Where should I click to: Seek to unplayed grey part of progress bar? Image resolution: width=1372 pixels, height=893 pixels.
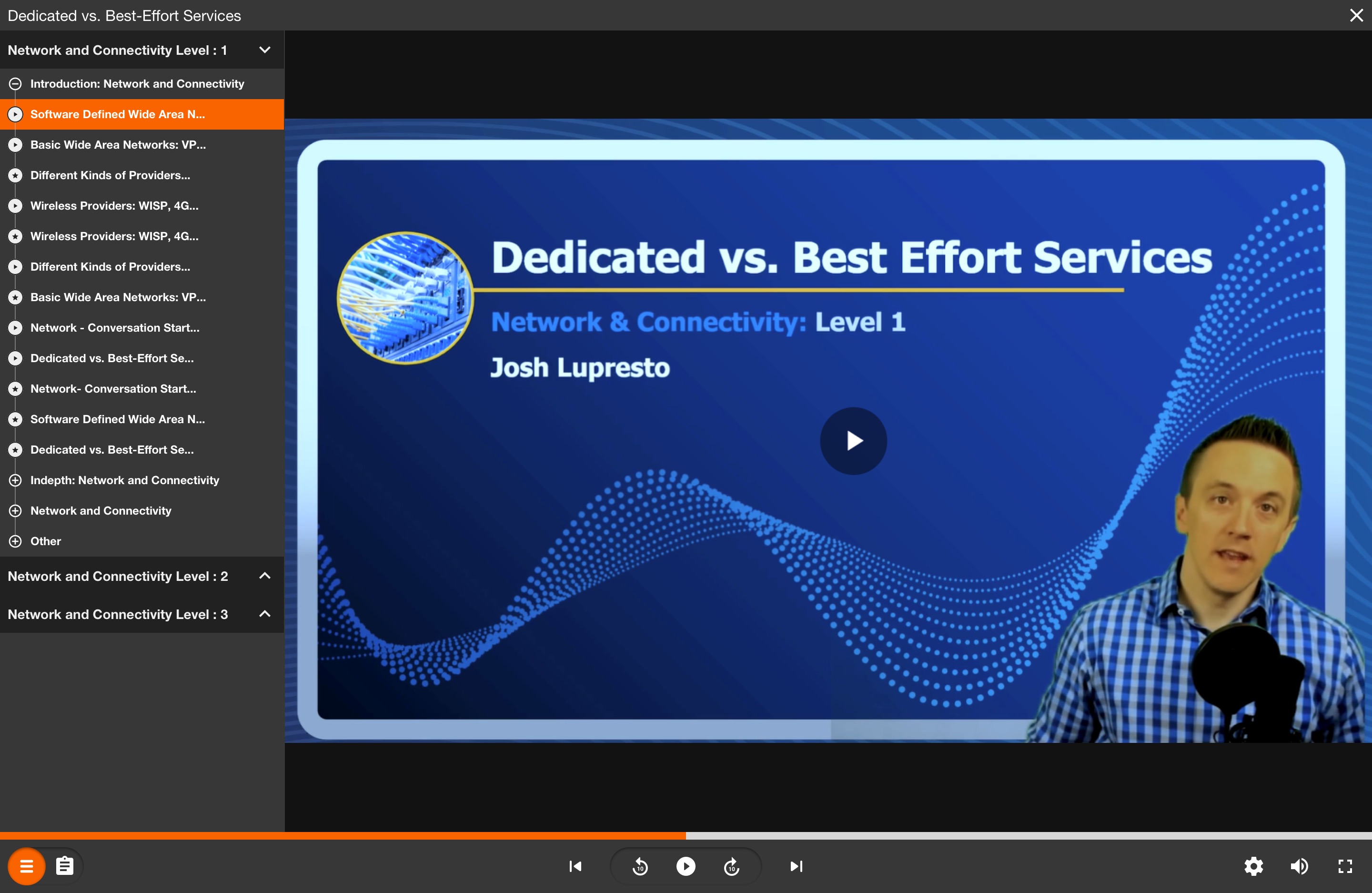coord(1029,835)
